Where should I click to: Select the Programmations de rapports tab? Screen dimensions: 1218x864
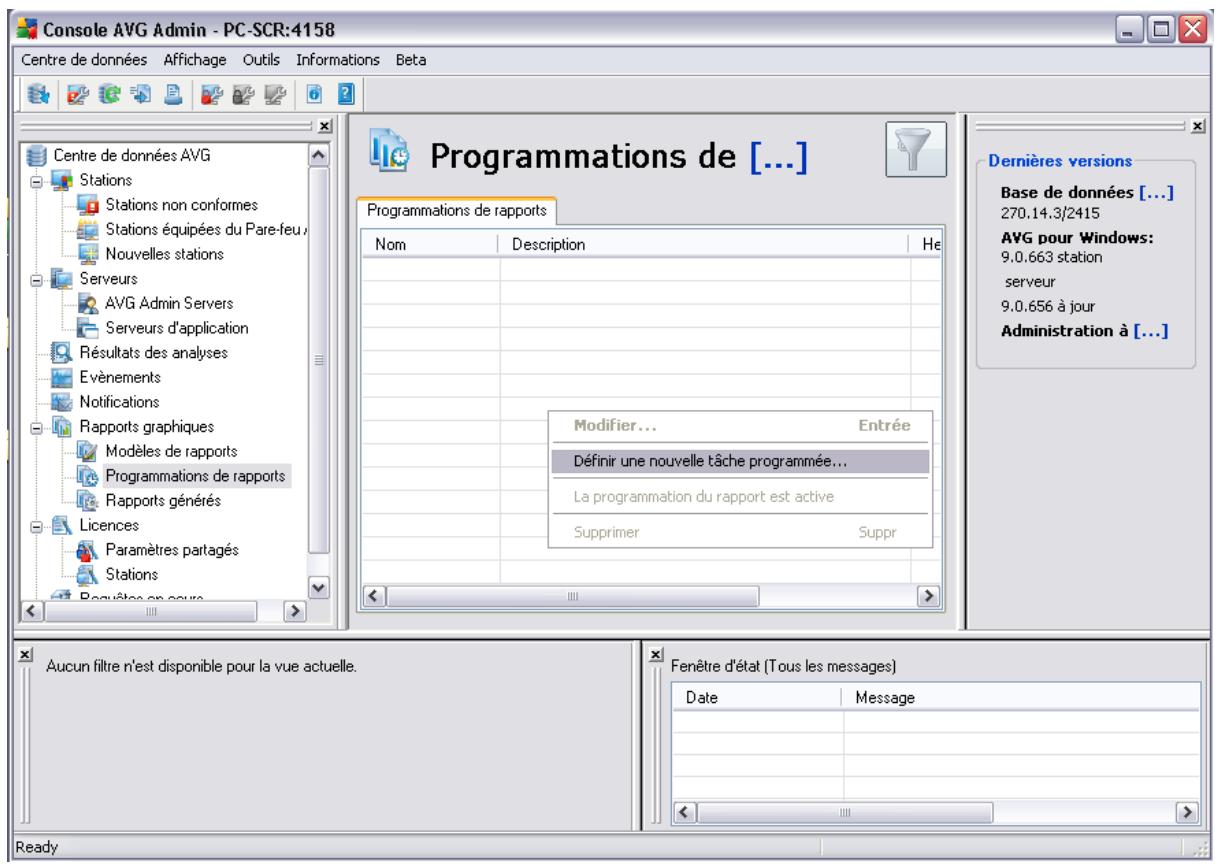click(457, 211)
